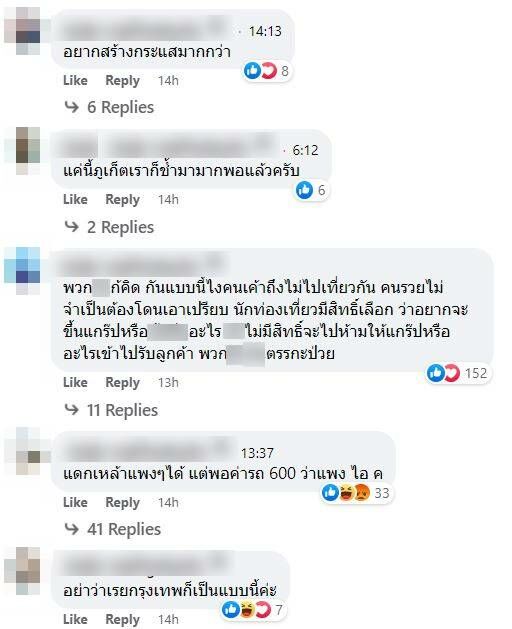Expand the 6 Replies thread
The image size is (512, 629).
point(120,107)
